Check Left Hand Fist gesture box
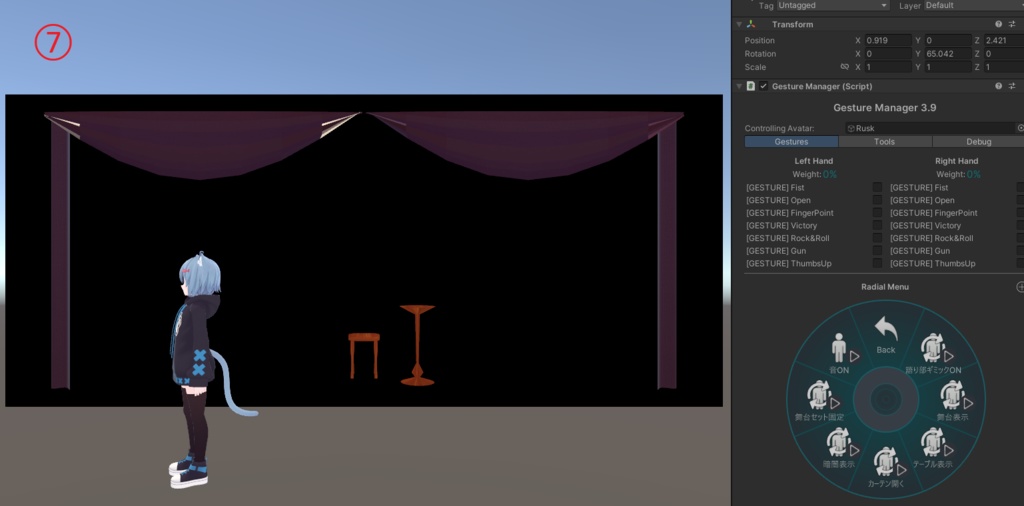This screenshot has width=1024, height=506. (877, 187)
